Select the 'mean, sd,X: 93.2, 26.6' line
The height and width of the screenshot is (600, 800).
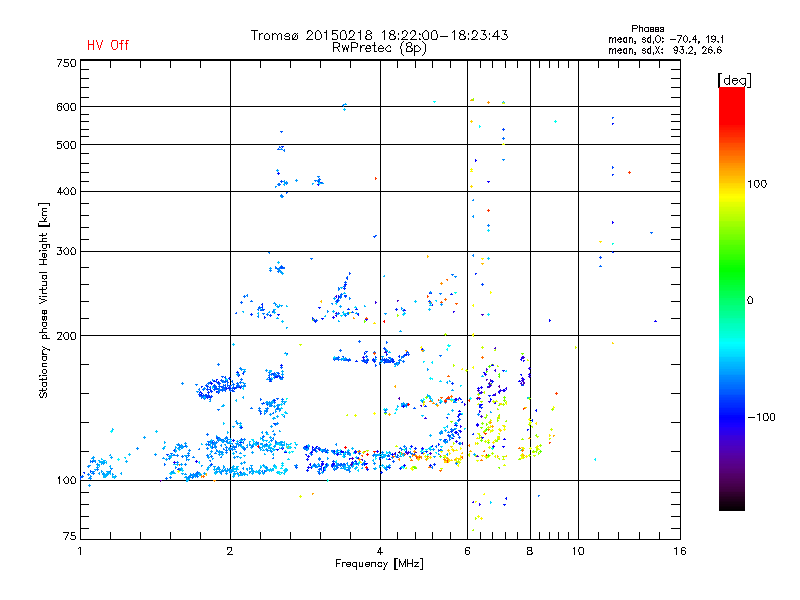click(x=665, y=50)
